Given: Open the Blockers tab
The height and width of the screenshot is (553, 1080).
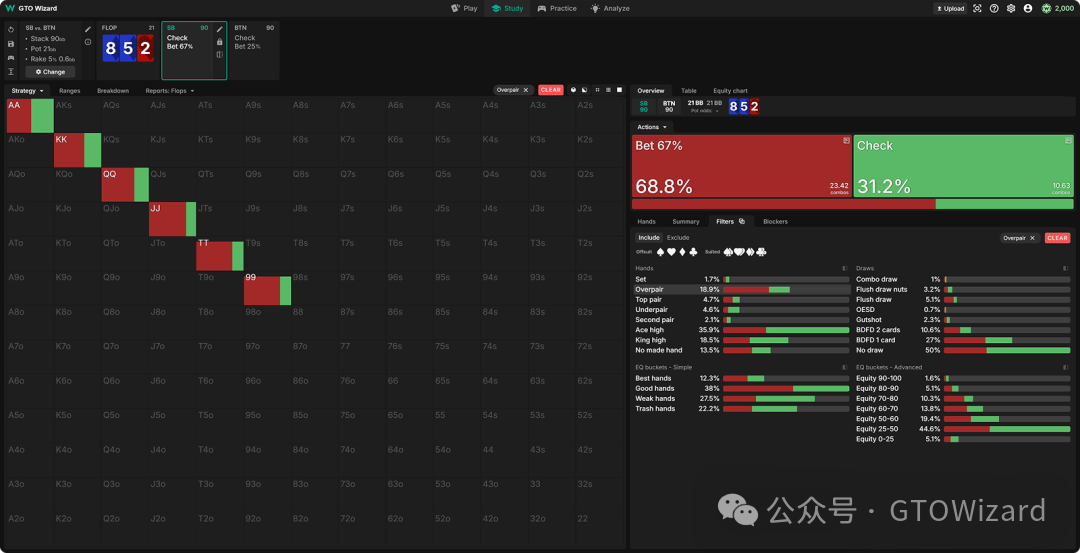Looking at the screenshot, I should pyautogui.click(x=775, y=221).
